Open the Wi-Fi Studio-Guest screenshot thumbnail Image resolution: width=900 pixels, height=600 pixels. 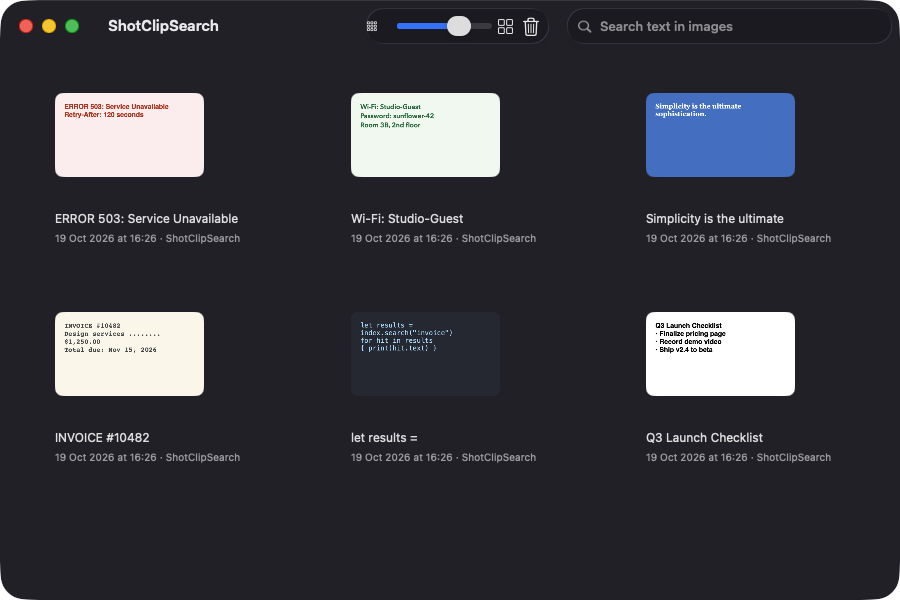tap(425, 135)
